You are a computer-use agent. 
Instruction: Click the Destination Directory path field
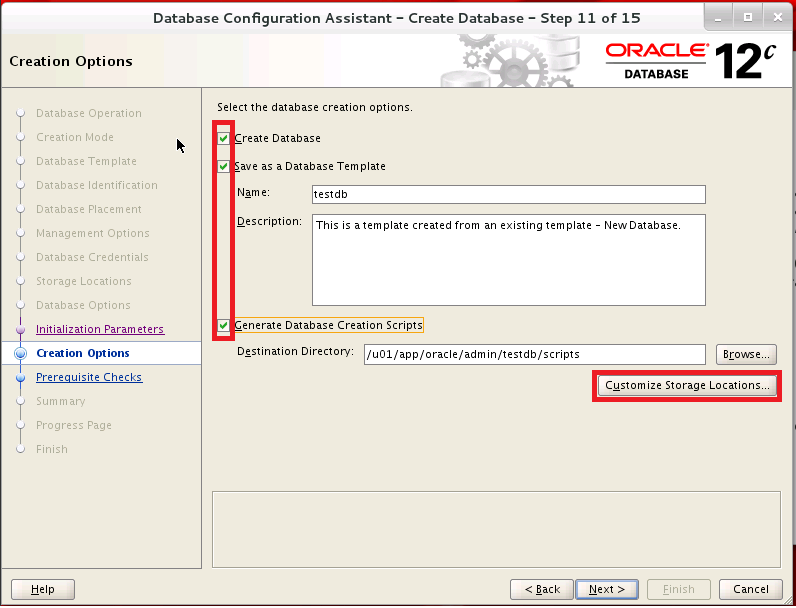pyautogui.click(x=535, y=354)
